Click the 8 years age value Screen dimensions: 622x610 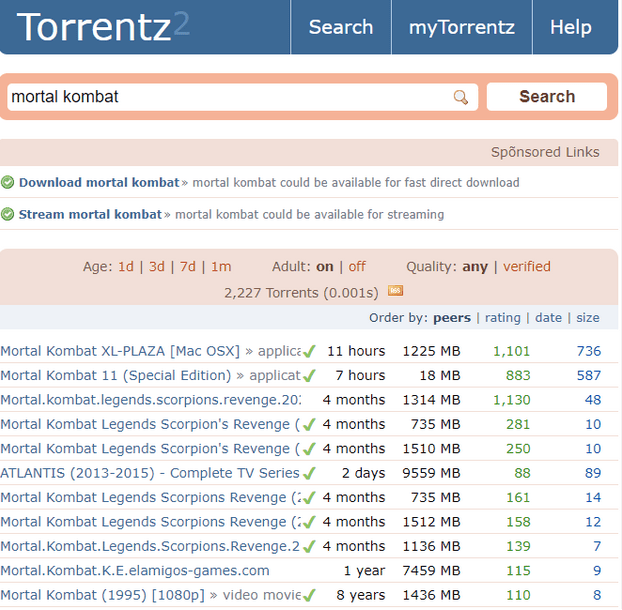coord(361,595)
